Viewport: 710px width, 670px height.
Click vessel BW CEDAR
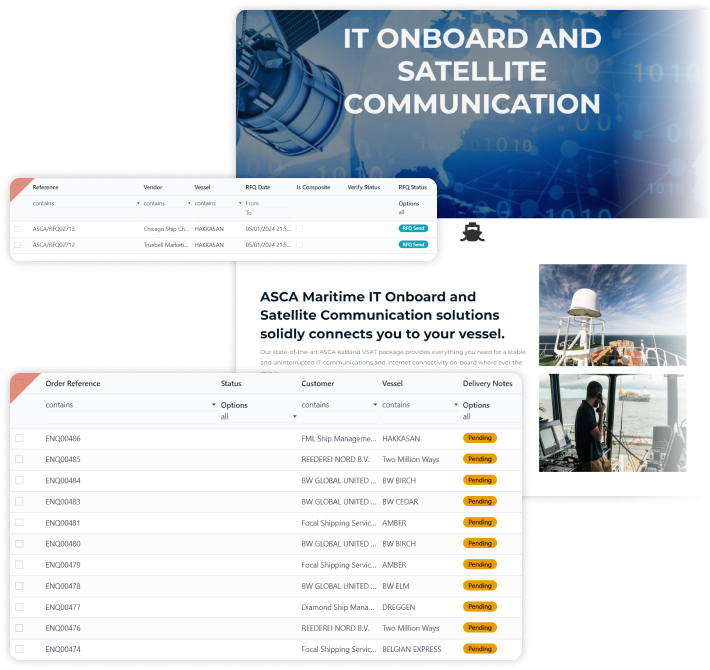tap(400, 502)
